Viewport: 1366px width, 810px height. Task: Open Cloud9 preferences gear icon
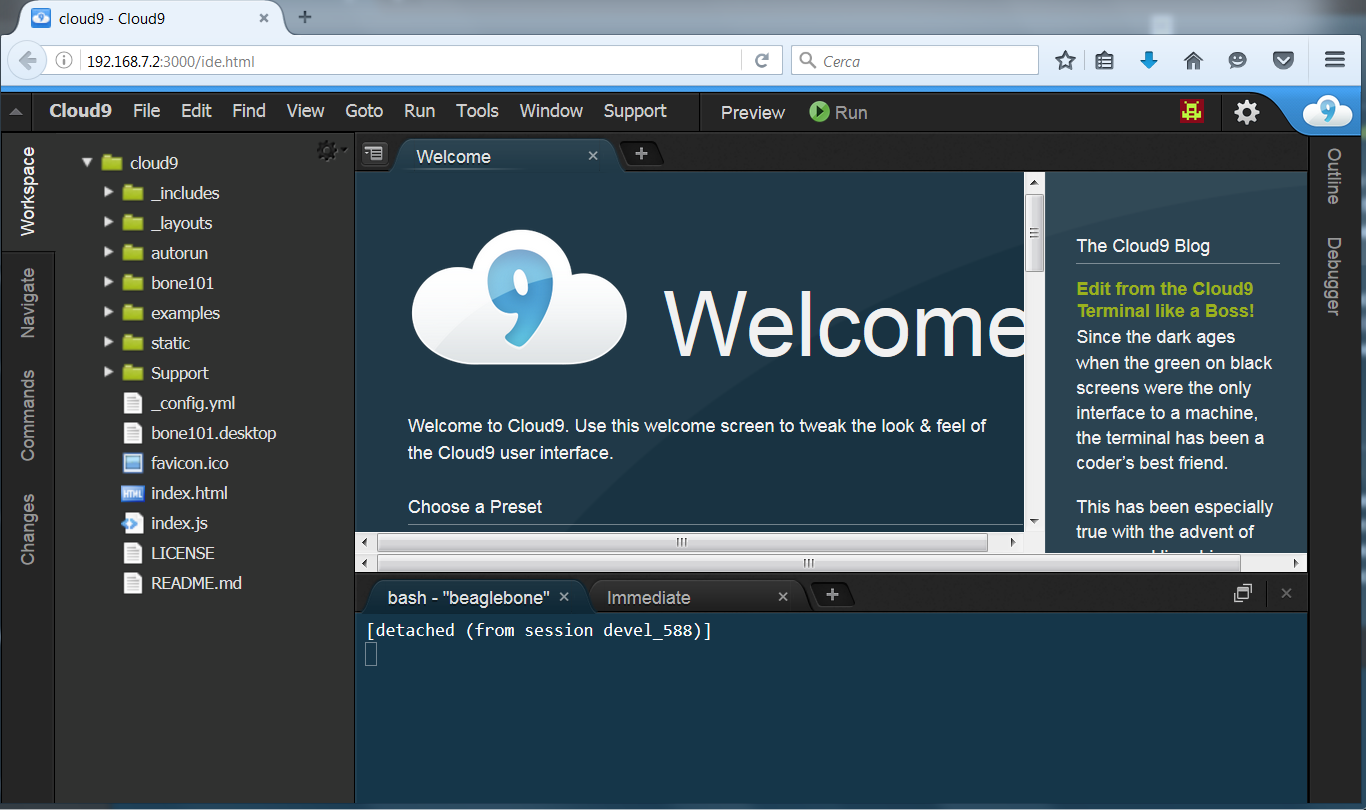click(x=1246, y=112)
